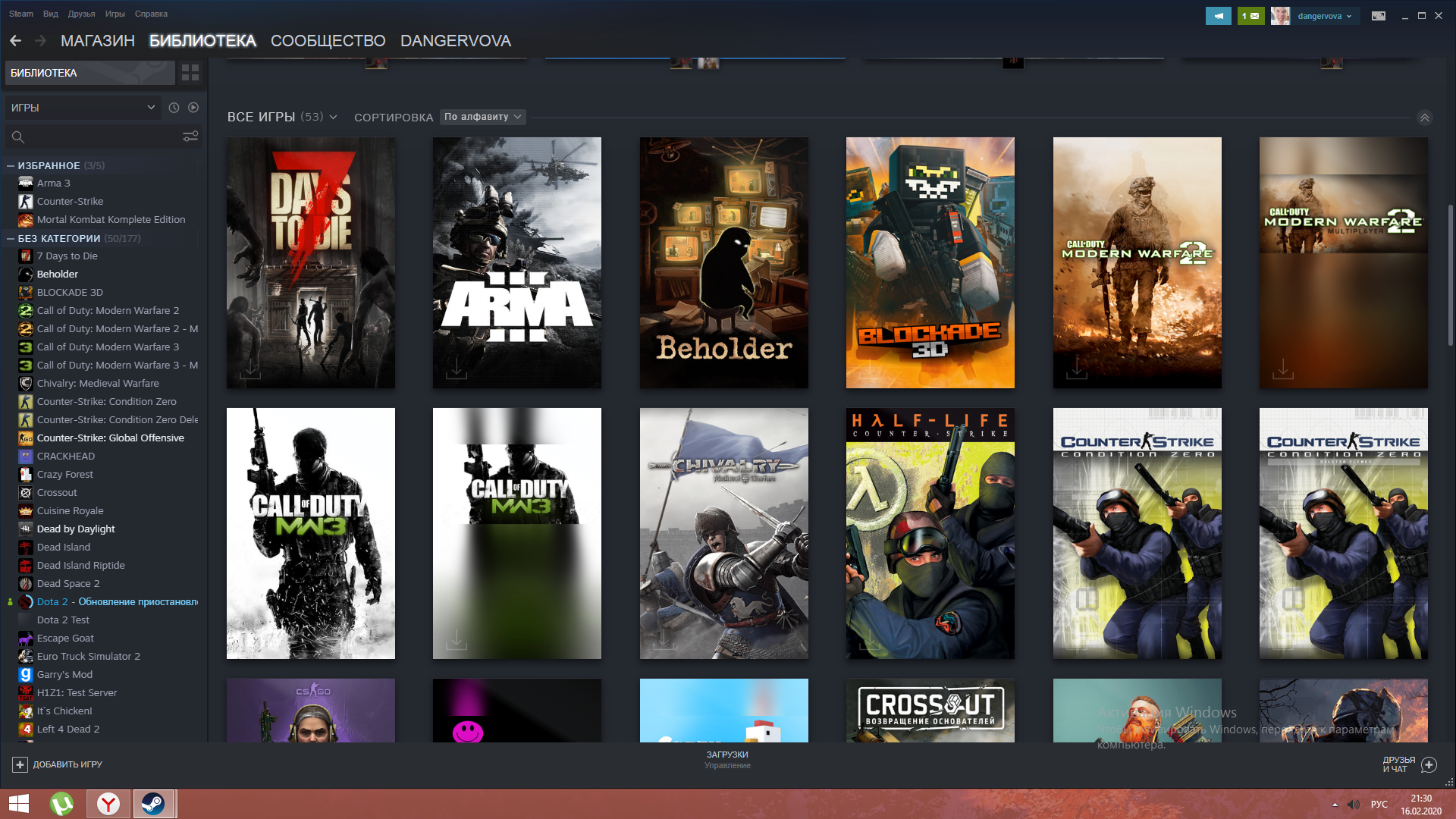Collapse the ИЗБРАННОЕ category

[11, 165]
